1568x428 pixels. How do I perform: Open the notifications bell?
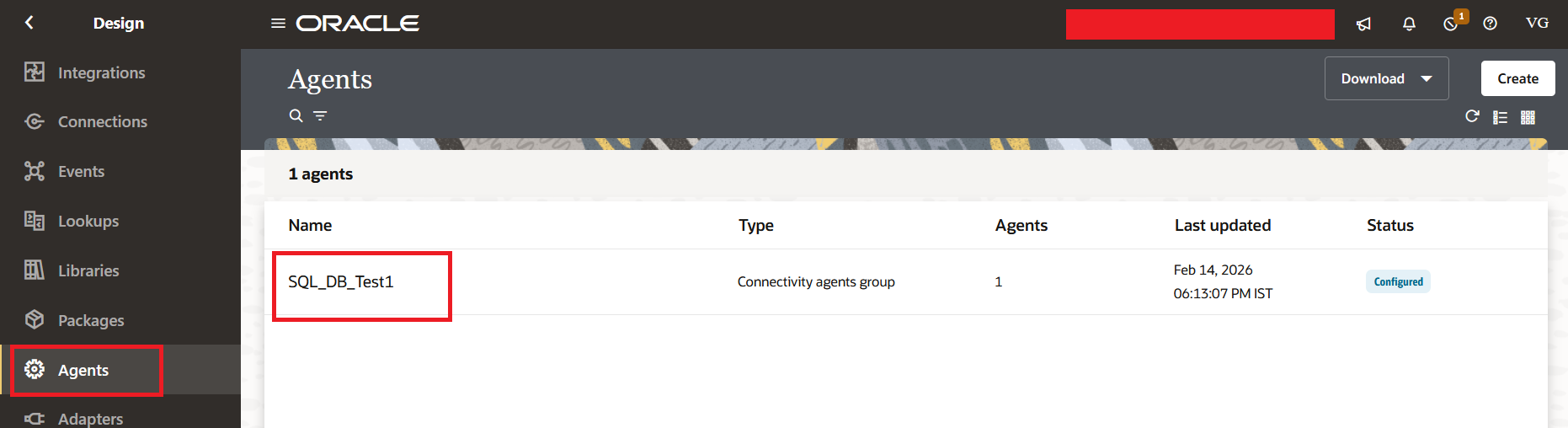pyautogui.click(x=1409, y=24)
